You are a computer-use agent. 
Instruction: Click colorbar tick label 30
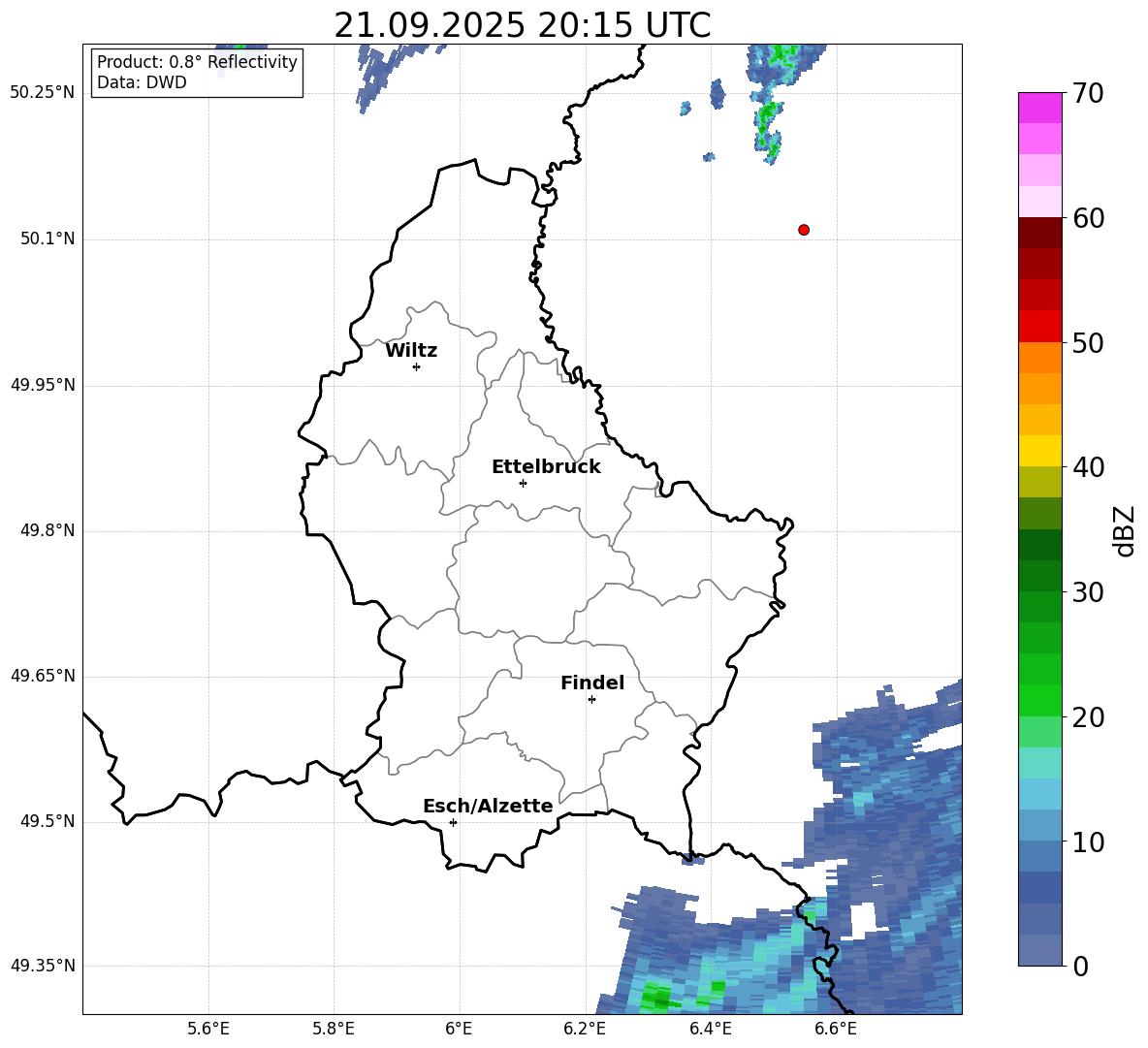pyautogui.click(x=1088, y=592)
